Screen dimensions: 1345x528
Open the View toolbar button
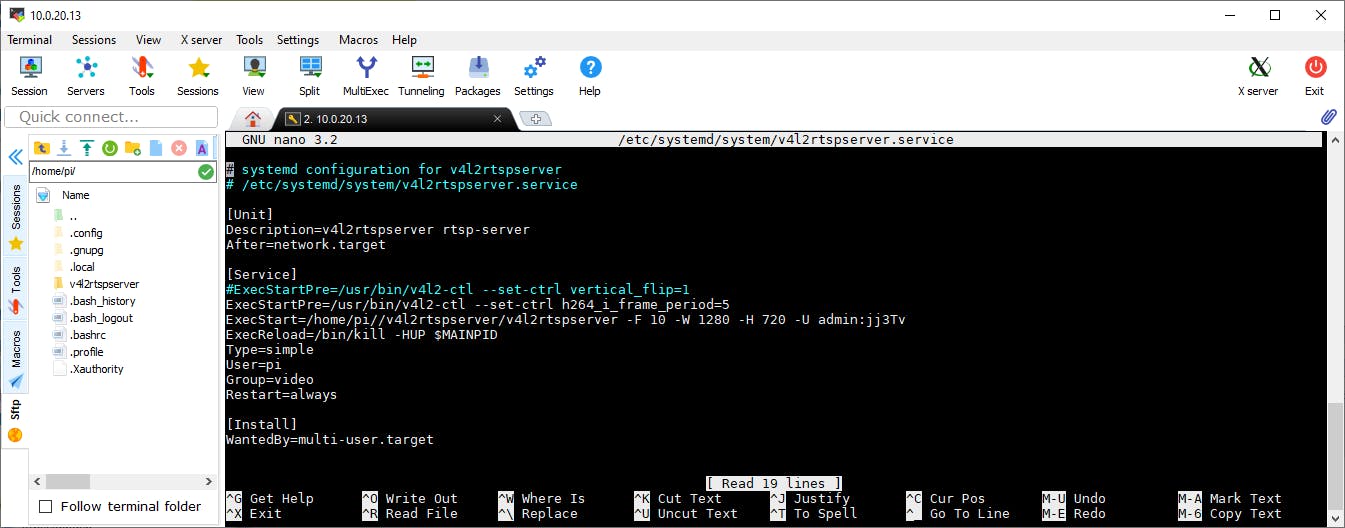[x=254, y=76]
